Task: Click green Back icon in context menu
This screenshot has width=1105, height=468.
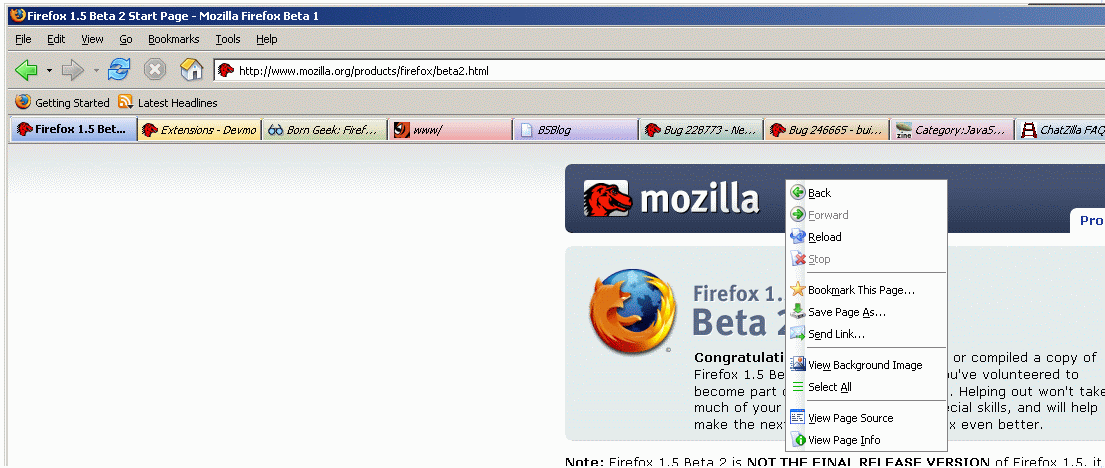Action: pyautogui.click(x=798, y=192)
